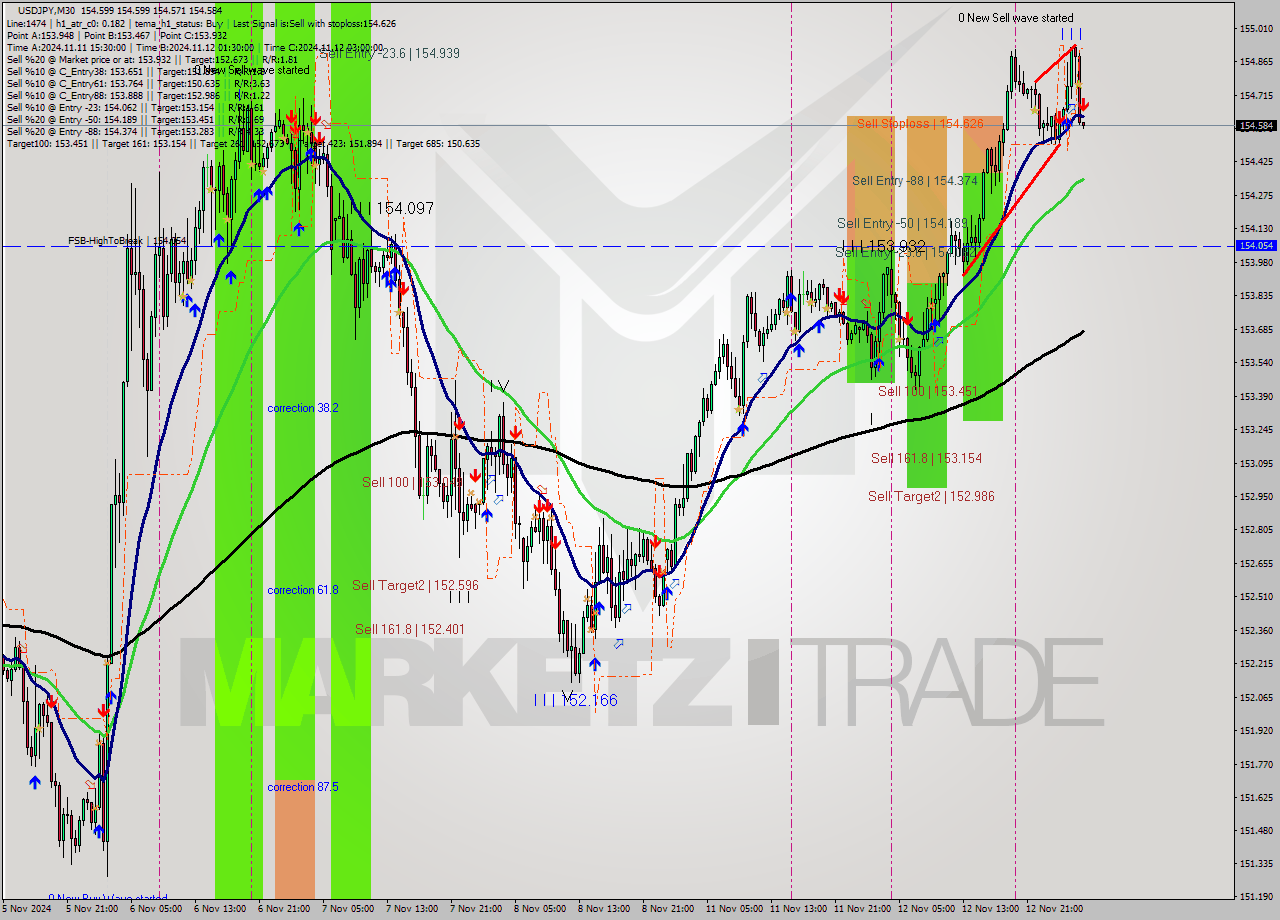Click the 'Sell Entry -88 | 154.374' label
Screen dimensions: 1280x920
[914, 181]
